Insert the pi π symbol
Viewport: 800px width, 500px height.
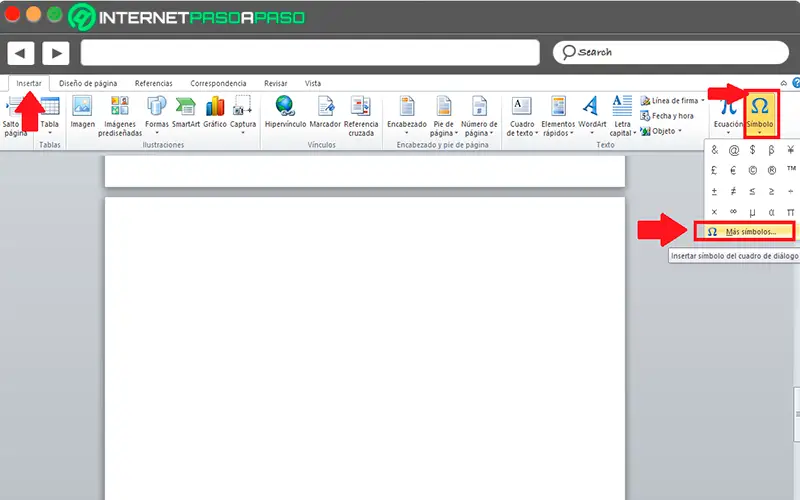pyautogui.click(x=790, y=212)
